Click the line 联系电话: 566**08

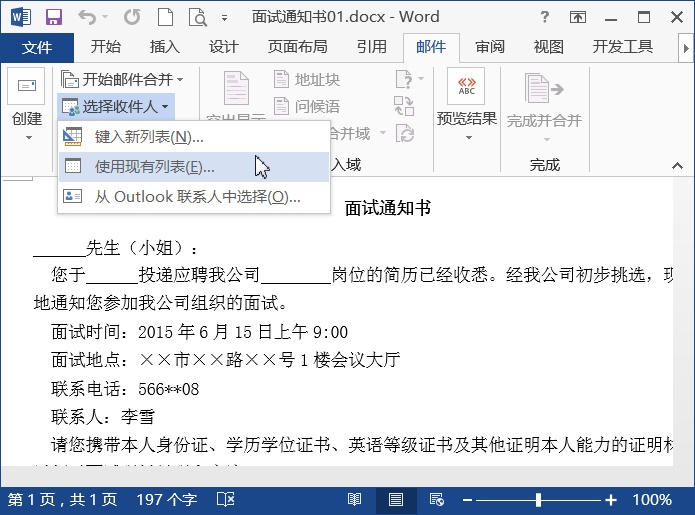[125, 389]
